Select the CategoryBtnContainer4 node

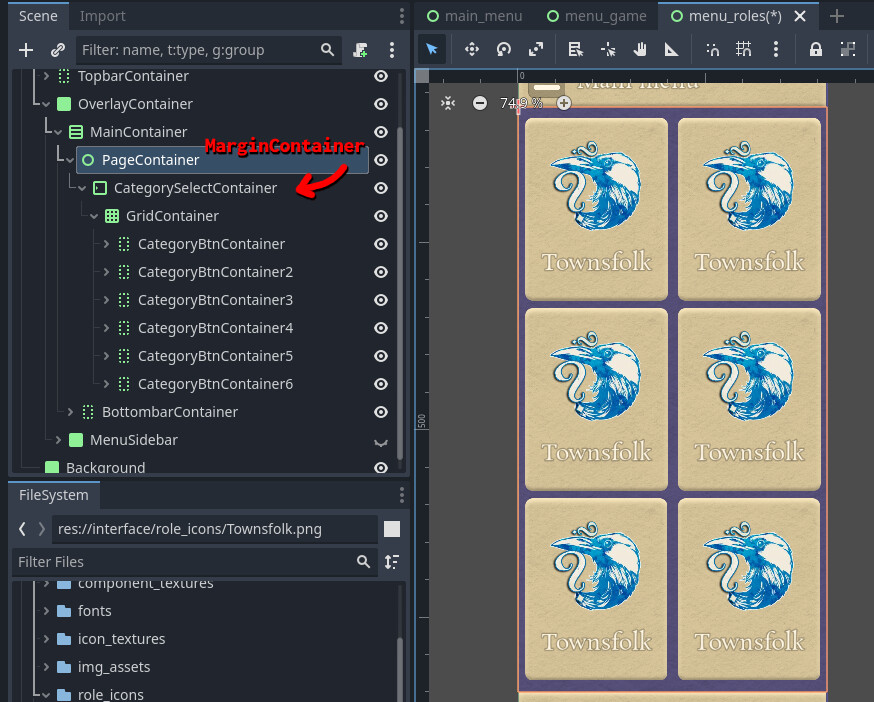pos(215,328)
